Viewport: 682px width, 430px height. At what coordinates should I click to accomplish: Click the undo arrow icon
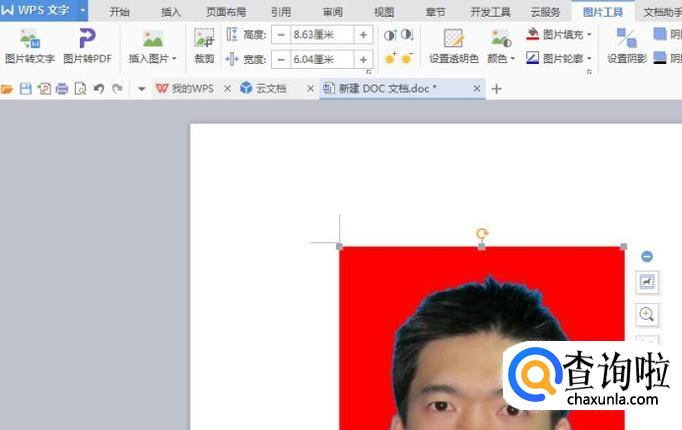98,89
